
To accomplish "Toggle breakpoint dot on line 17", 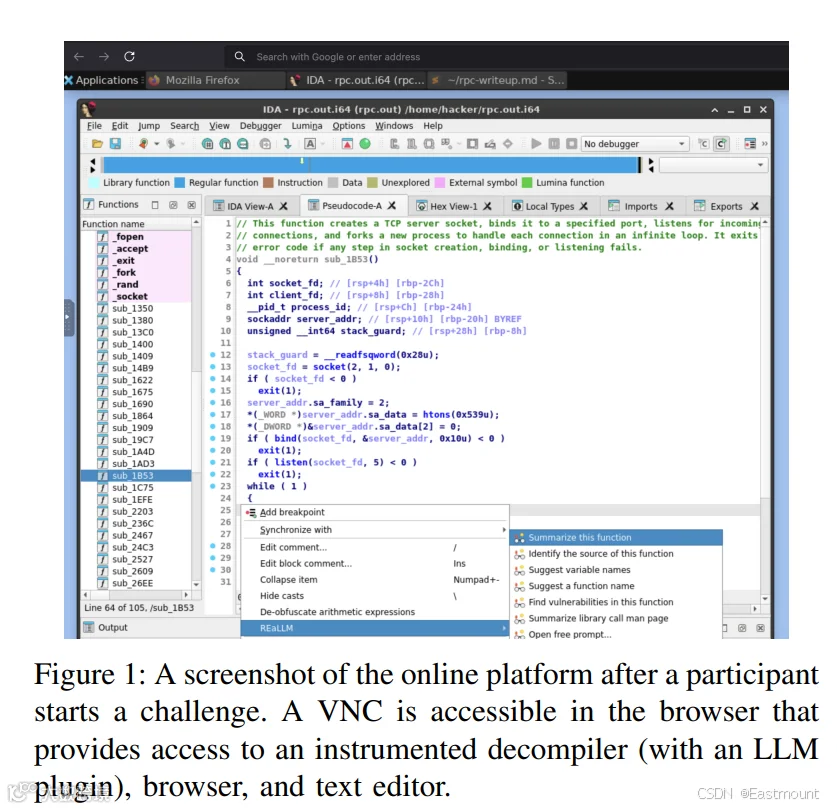I will (212, 414).
